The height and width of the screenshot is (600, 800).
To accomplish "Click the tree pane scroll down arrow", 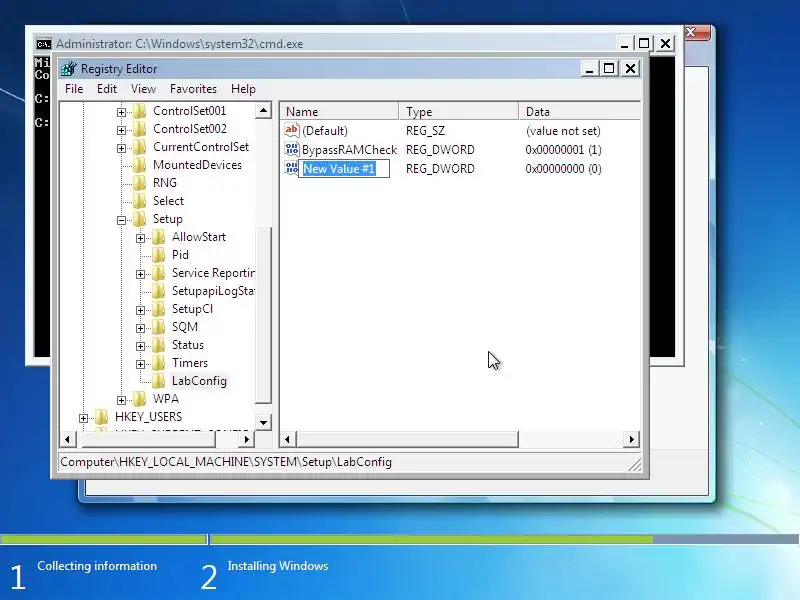I will tap(263, 422).
